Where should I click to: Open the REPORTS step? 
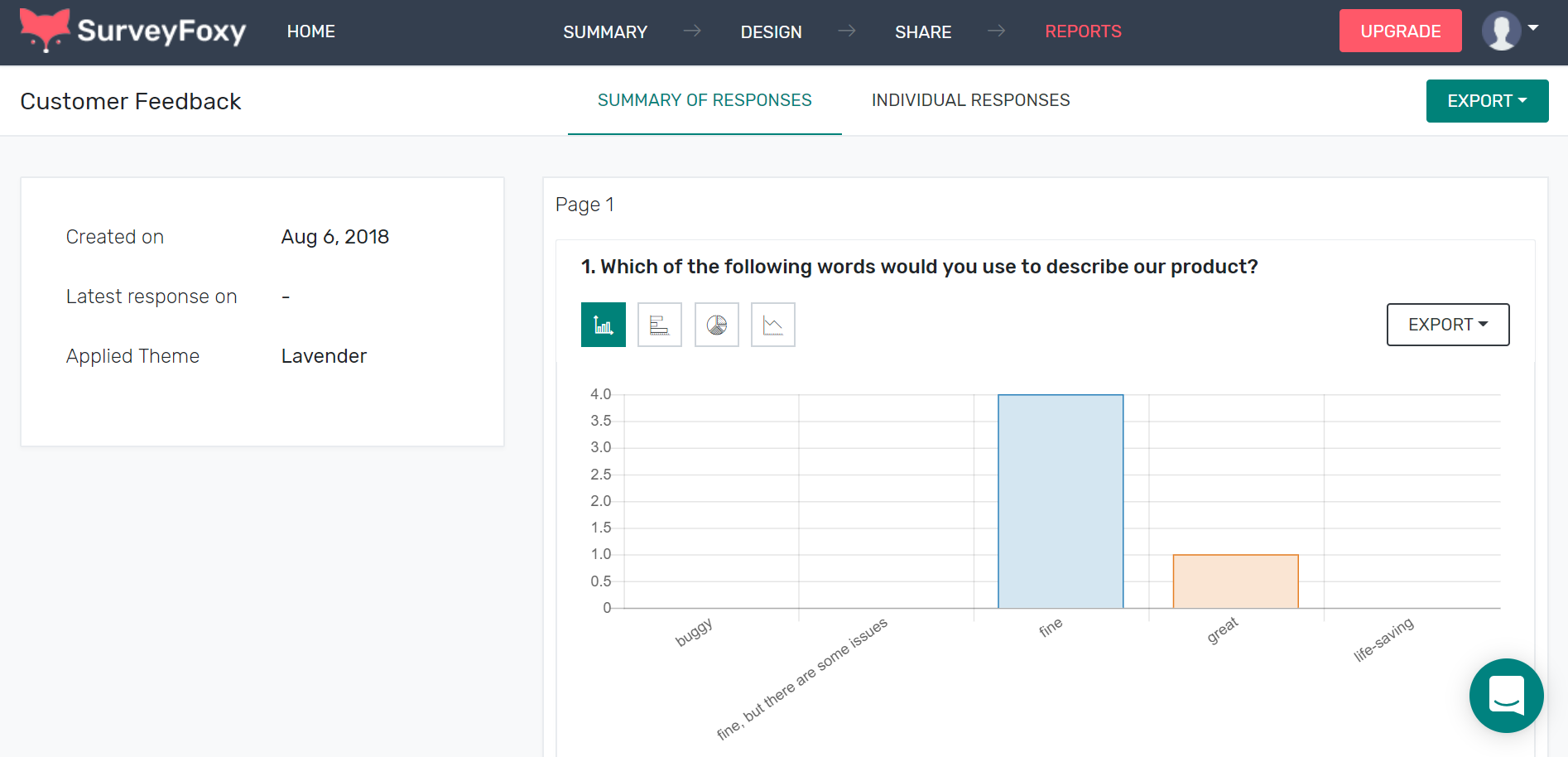point(1083,31)
